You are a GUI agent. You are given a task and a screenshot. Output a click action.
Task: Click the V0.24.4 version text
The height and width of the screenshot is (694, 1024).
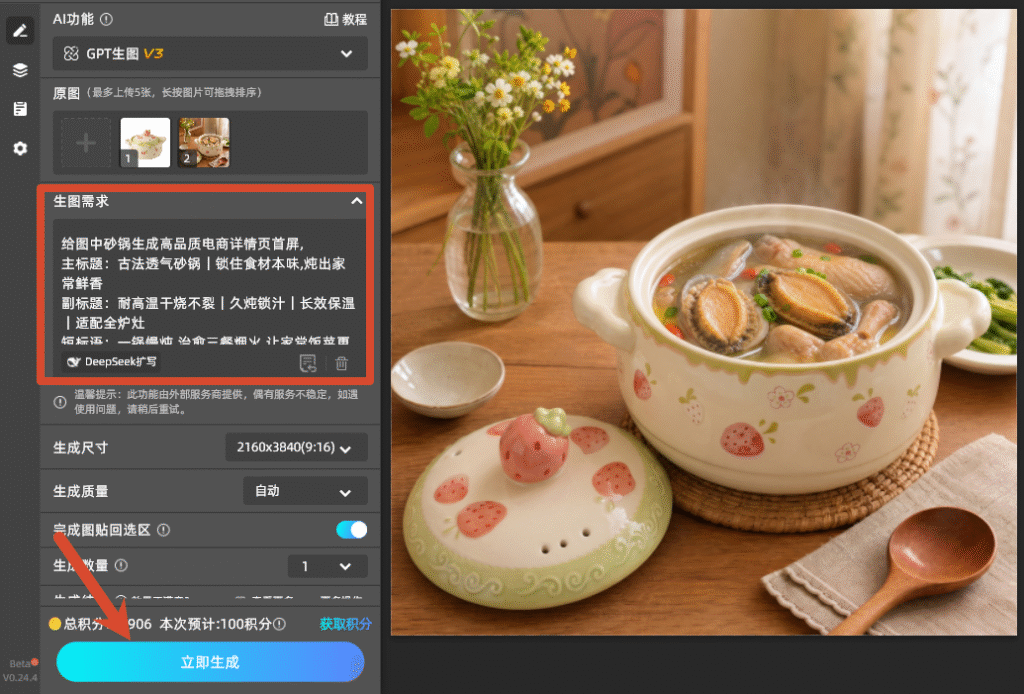20,678
